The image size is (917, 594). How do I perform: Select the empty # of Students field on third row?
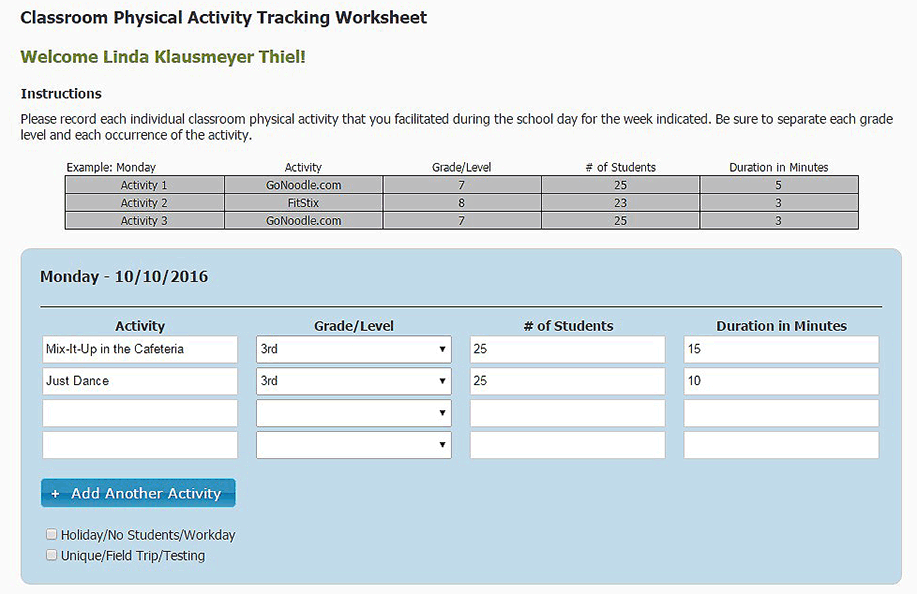pyautogui.click(x=567, y=412)
